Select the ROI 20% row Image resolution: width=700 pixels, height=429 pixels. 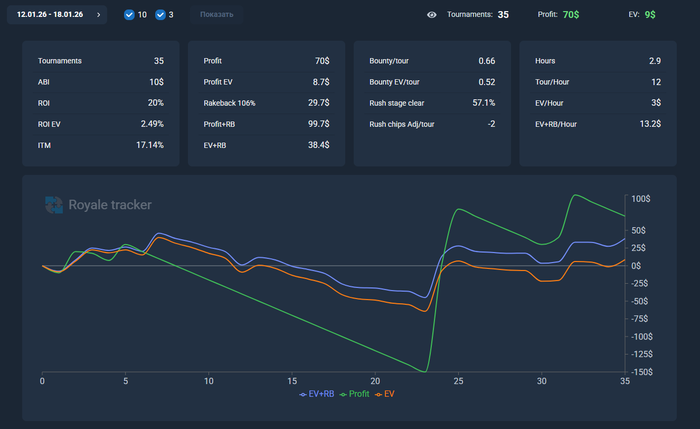click(100, 103)
